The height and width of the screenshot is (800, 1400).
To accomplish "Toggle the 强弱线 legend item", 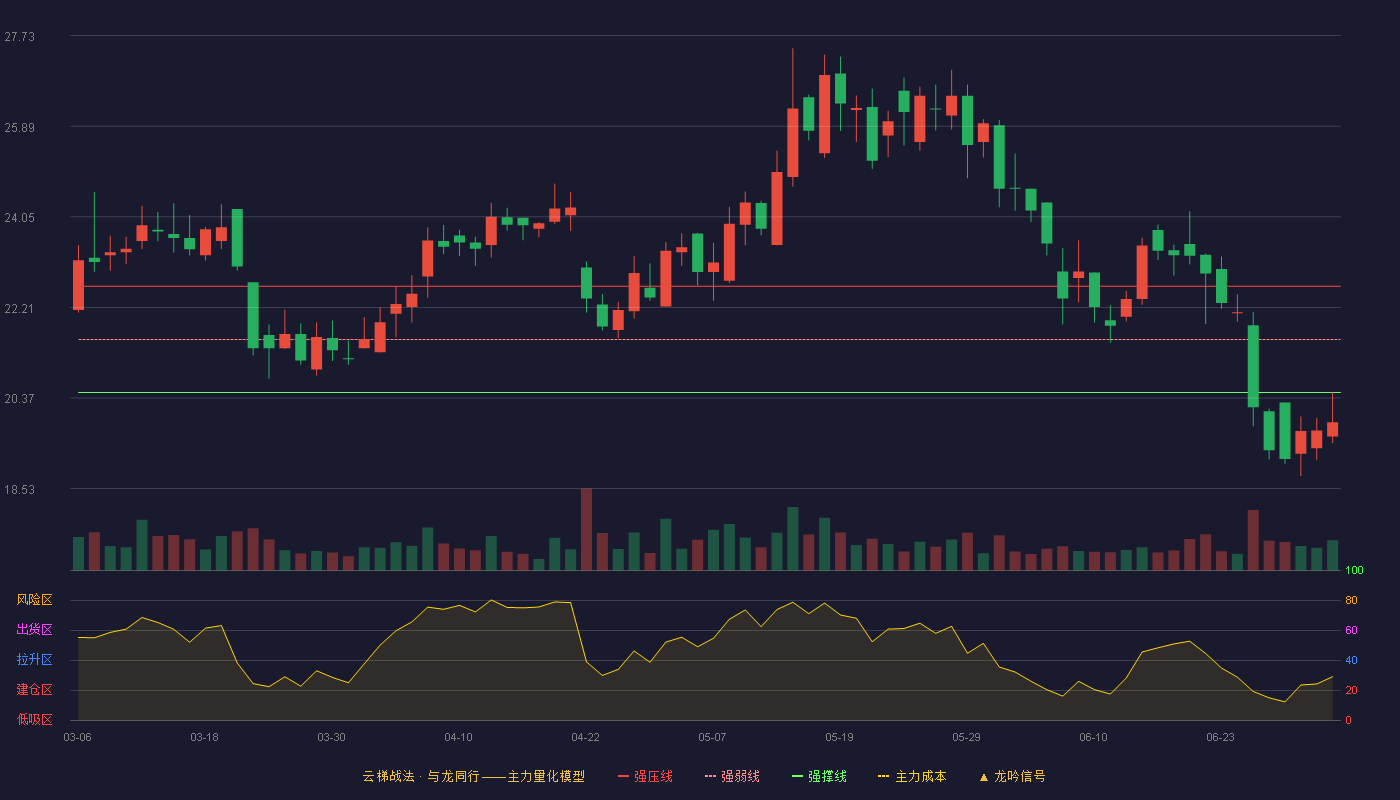I will click(732, 776).
